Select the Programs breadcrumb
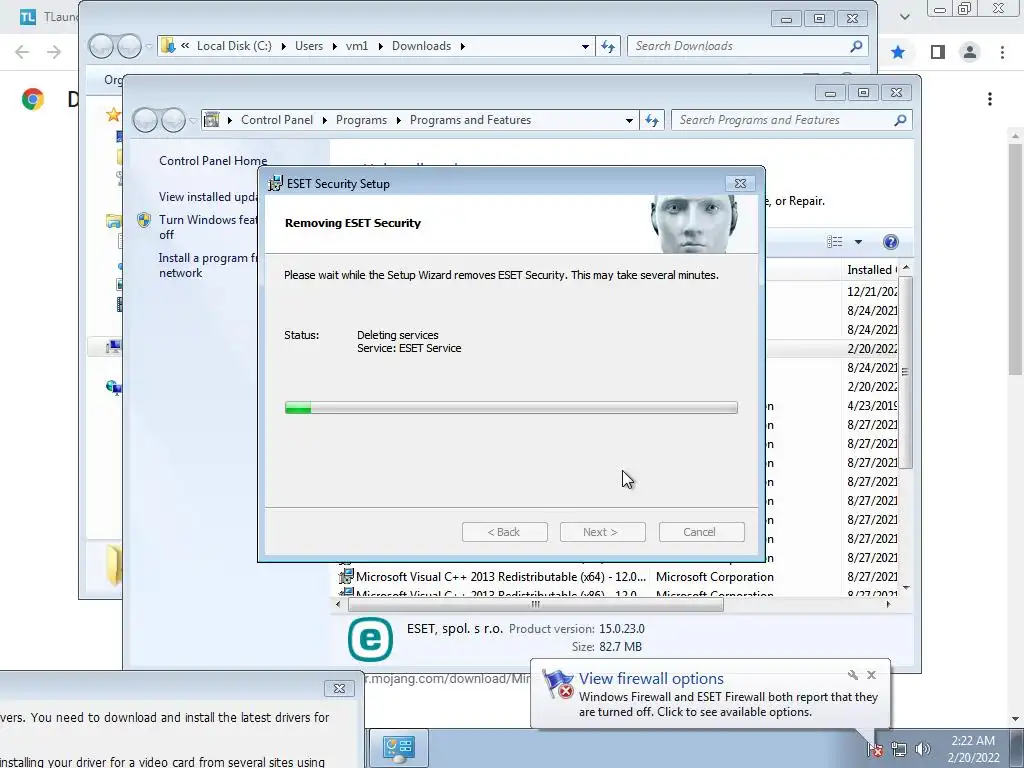Image resolution: width=1024 pixels, height=768 pixels. click(361, 120)
